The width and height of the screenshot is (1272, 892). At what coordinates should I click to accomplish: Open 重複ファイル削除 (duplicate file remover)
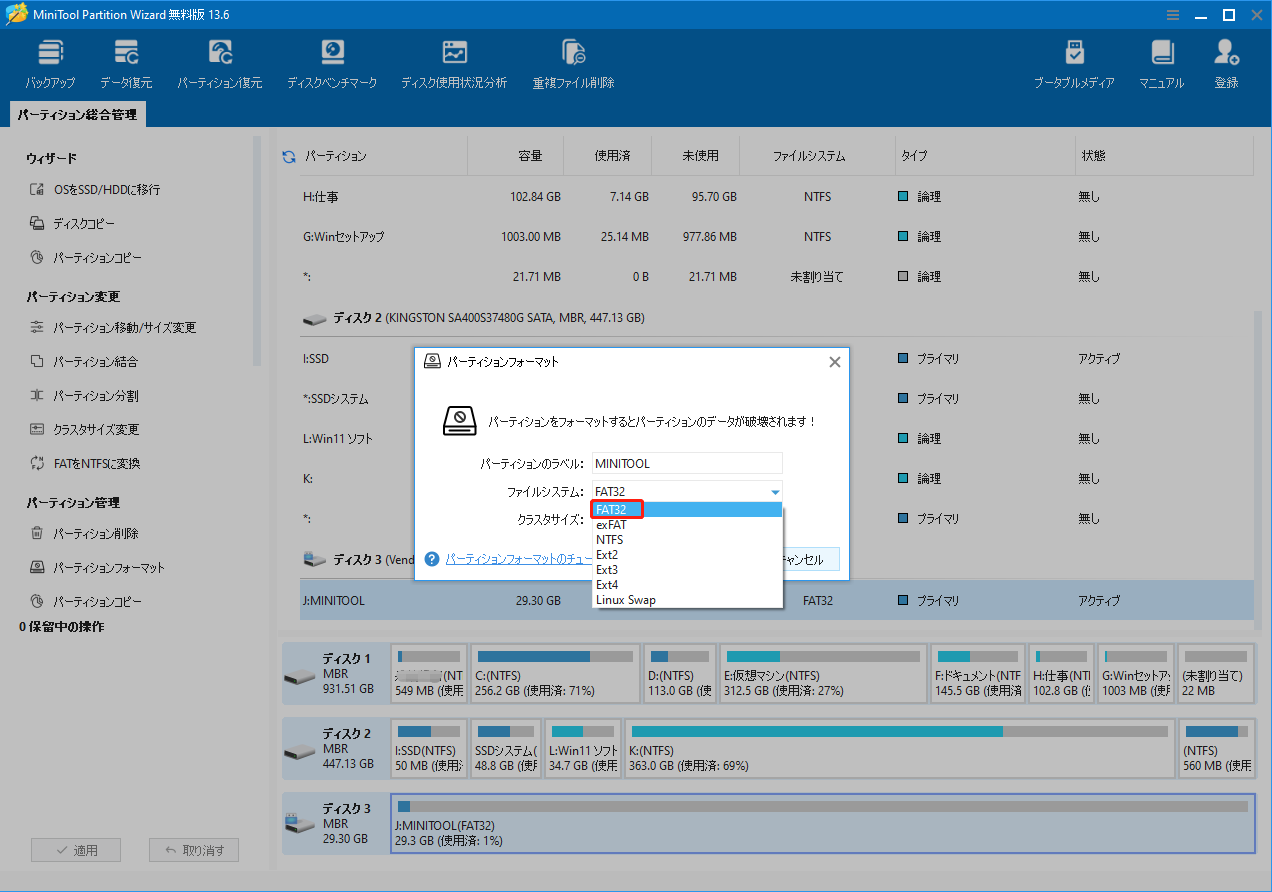pyautogui.click(x=573, y=64)
